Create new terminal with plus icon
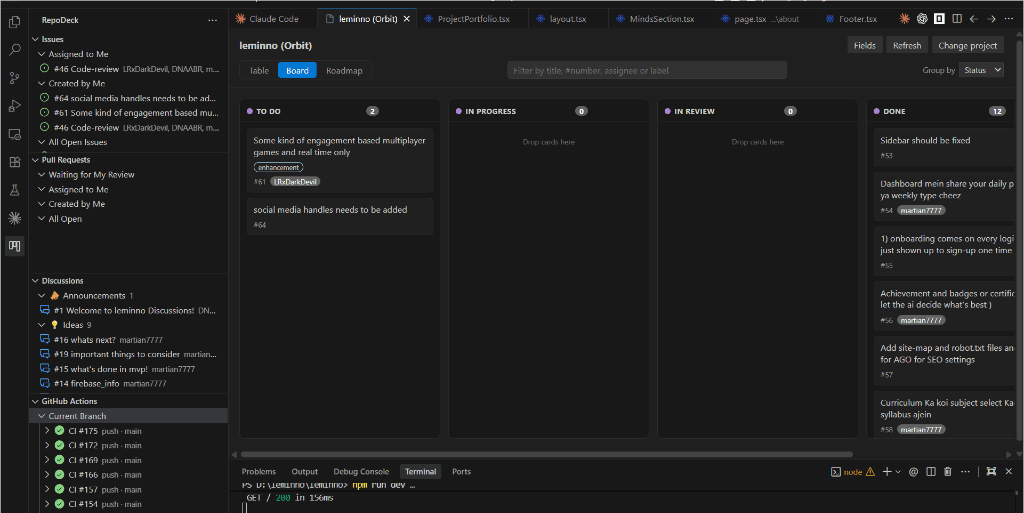1024x513 pixels. tap(887, 472)
